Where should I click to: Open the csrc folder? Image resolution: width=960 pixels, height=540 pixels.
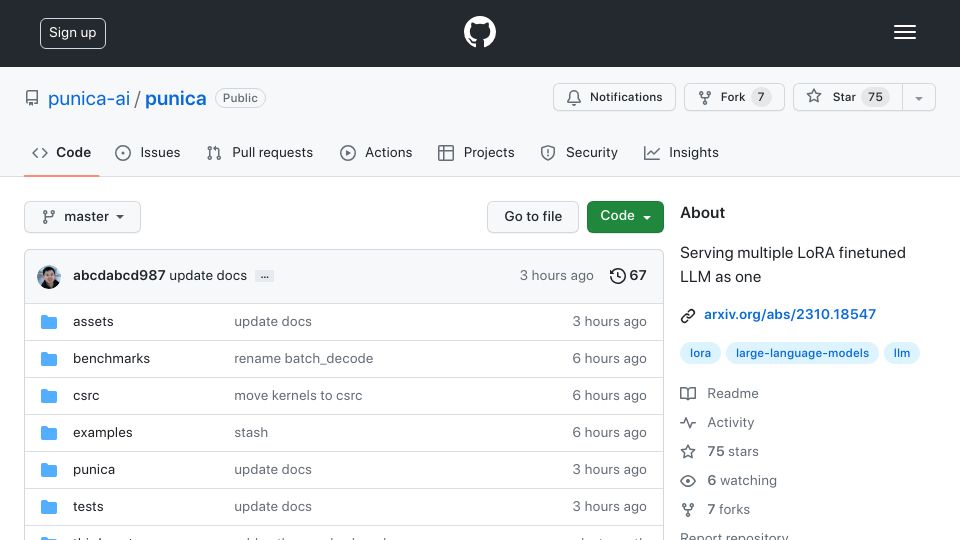[x=86, y=396]
